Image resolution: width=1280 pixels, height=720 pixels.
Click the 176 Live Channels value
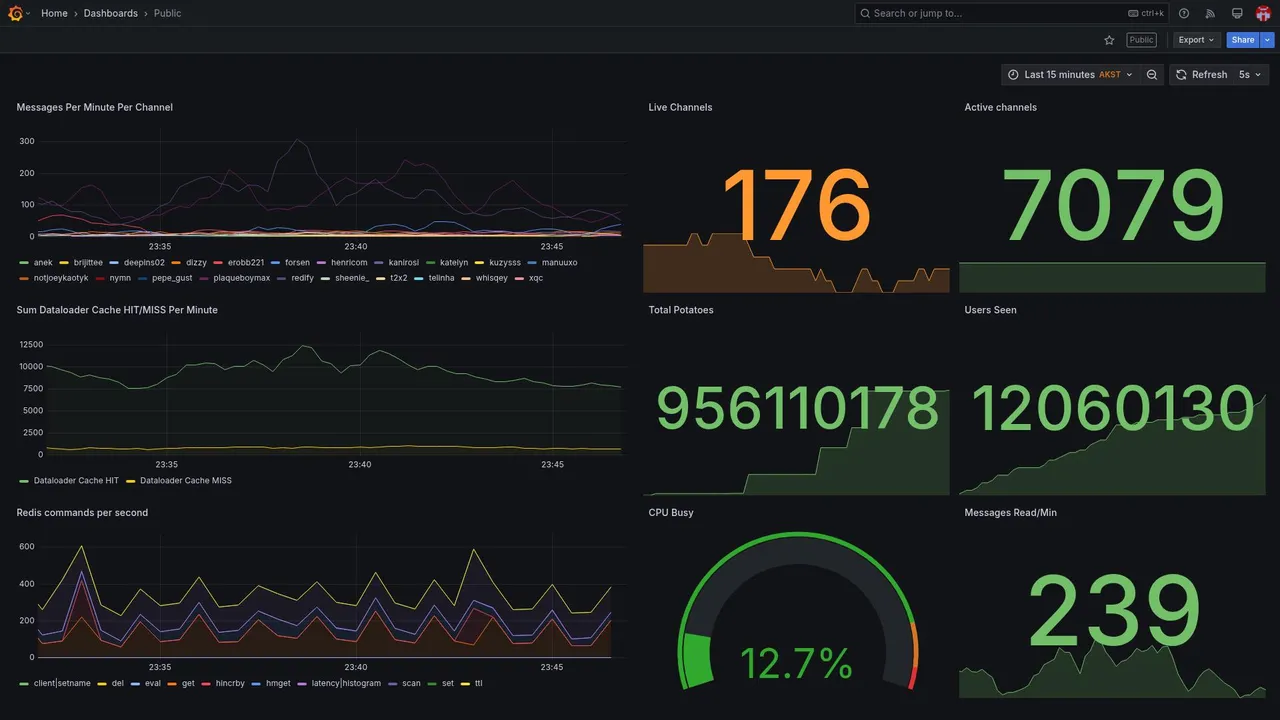click(797, 207)
